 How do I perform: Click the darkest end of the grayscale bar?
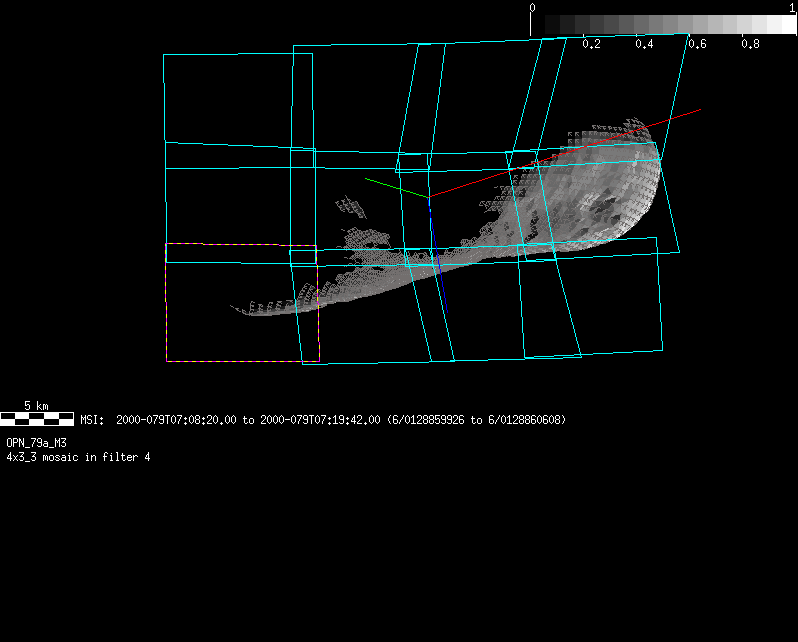(538, 25)
